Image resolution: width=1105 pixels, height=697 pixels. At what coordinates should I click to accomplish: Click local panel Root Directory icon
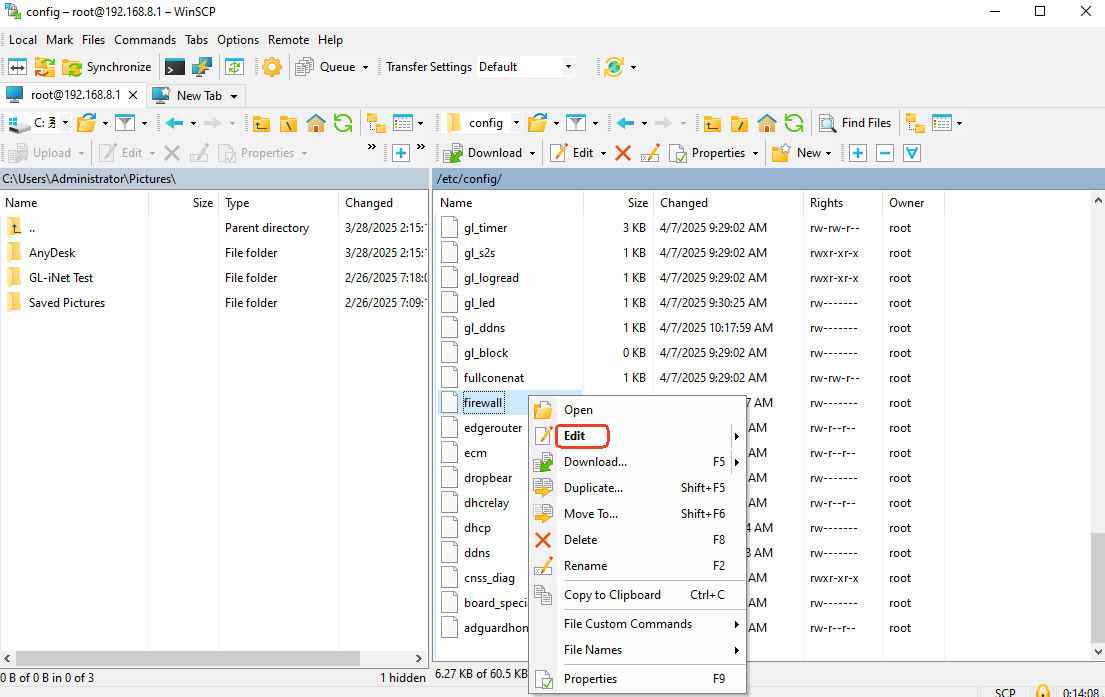coord(288,123)
